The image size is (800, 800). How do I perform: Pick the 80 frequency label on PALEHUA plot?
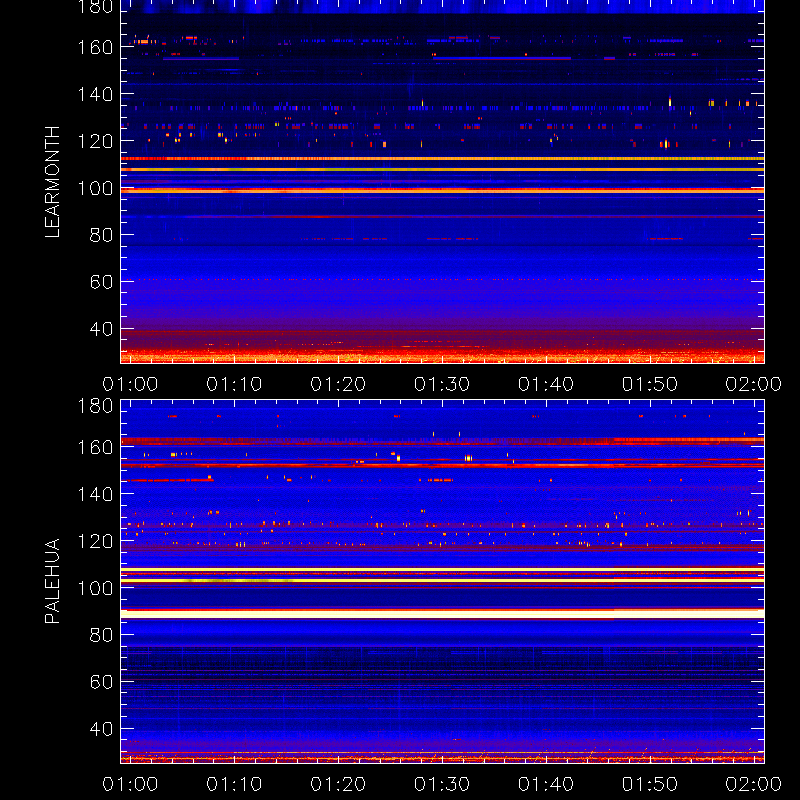click(x=101, y=635)
